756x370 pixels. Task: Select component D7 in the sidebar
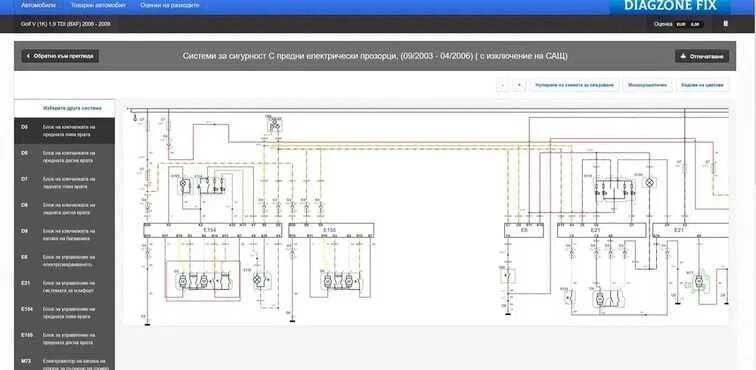tap(65, 183)
